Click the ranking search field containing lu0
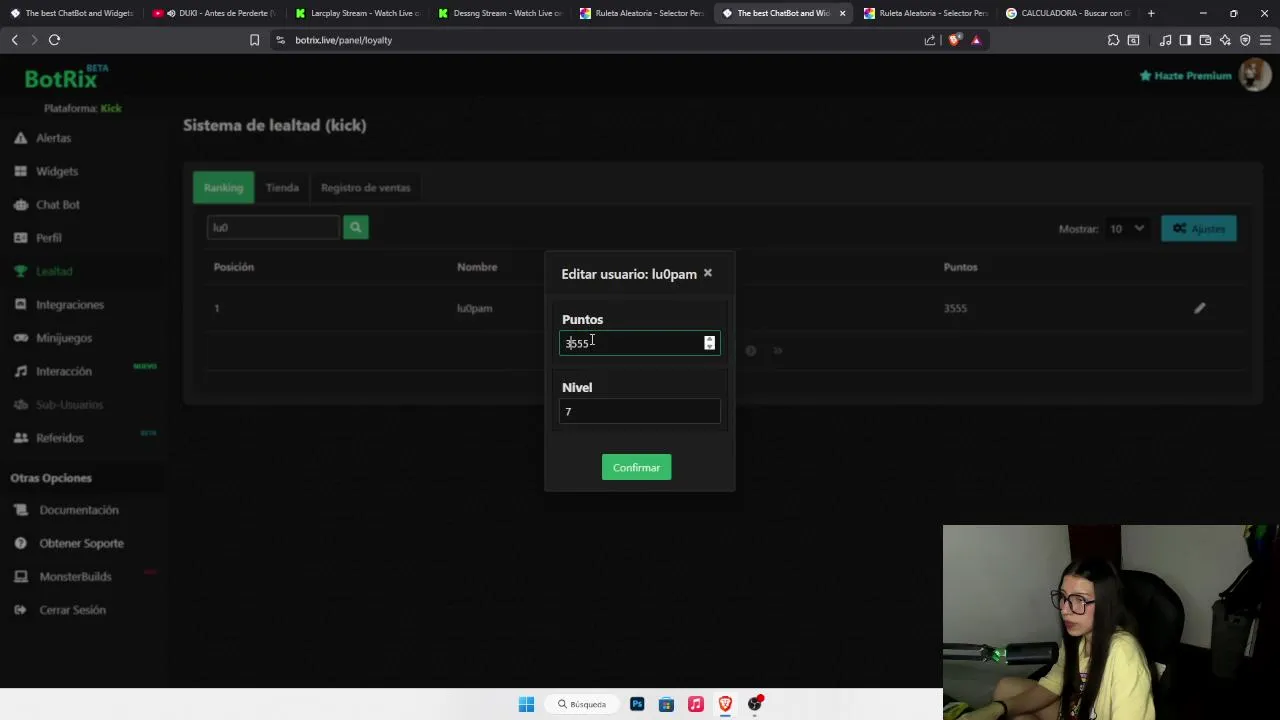Screen dimensions: 1280x720 [x=274, y=228]
